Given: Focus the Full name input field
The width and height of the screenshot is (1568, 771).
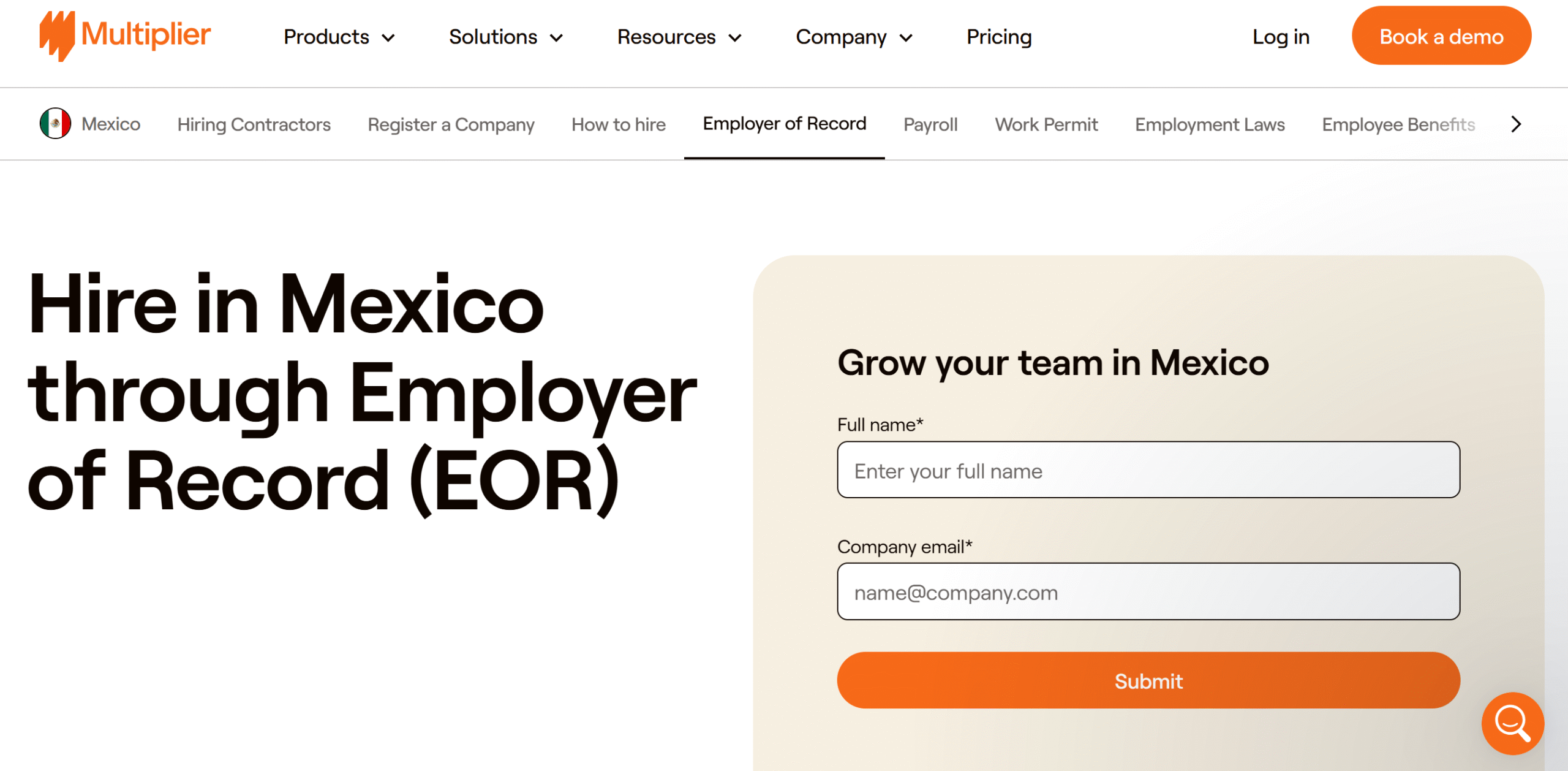Looking at the screenshot, I should 1148,470.
